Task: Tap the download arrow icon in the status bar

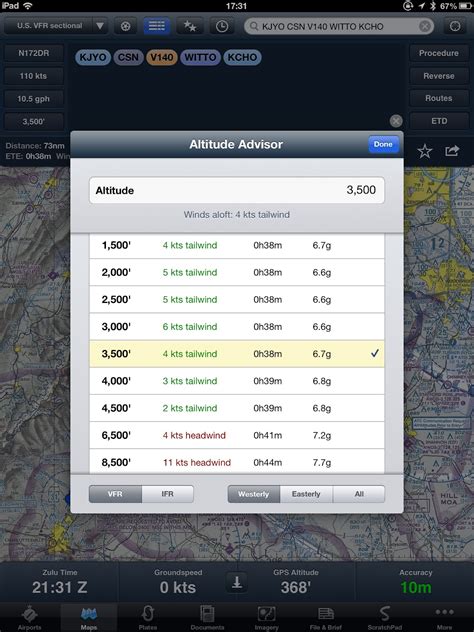Action: pos(237,582)
